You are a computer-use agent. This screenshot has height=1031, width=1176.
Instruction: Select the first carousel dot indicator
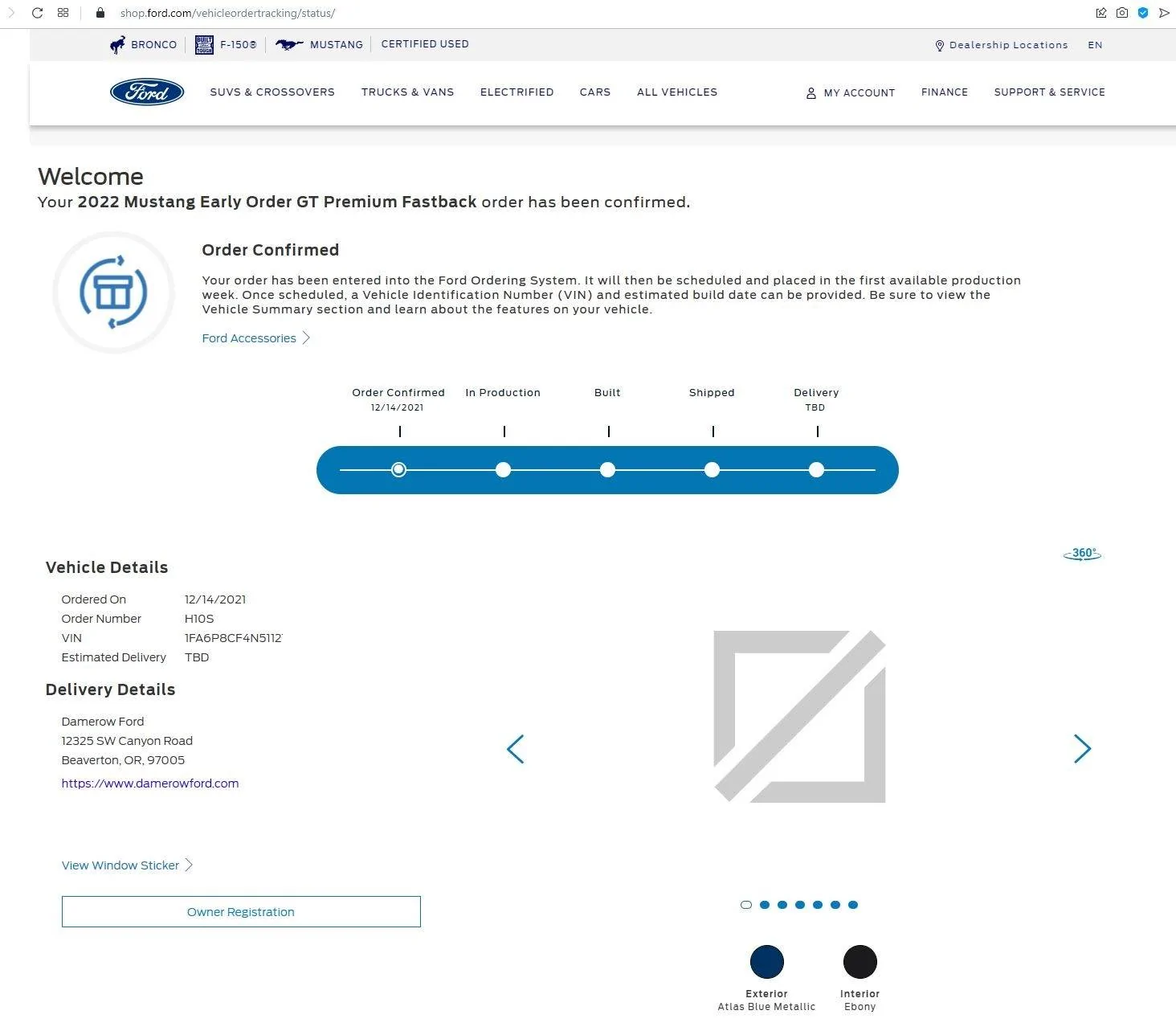pos(746,905)
